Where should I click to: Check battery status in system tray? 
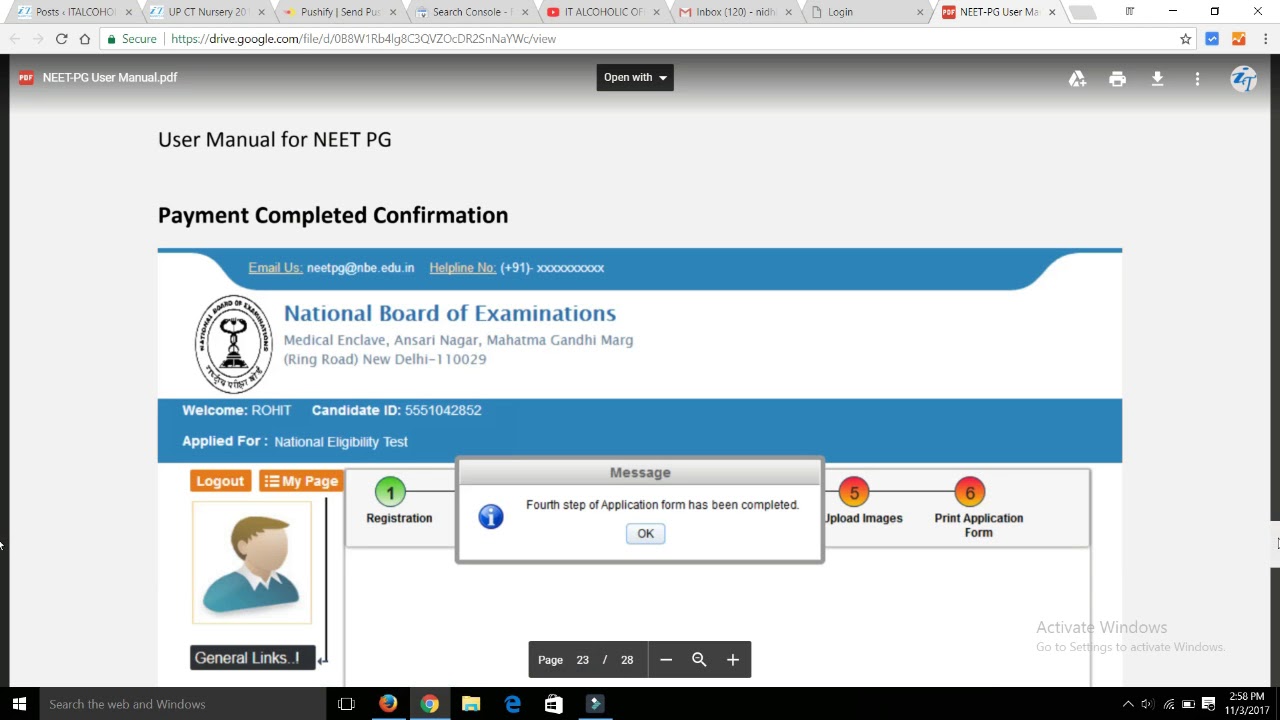click(1188, 704)
